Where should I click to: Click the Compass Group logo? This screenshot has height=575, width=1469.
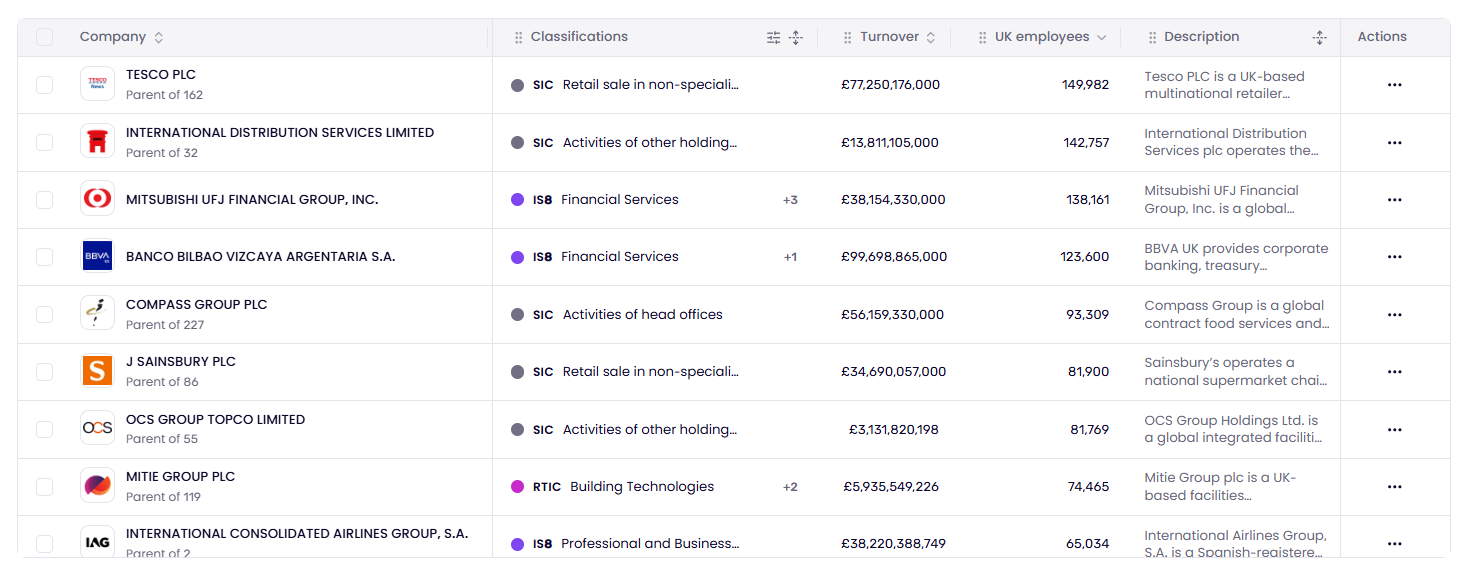click(x=97, y=314)
